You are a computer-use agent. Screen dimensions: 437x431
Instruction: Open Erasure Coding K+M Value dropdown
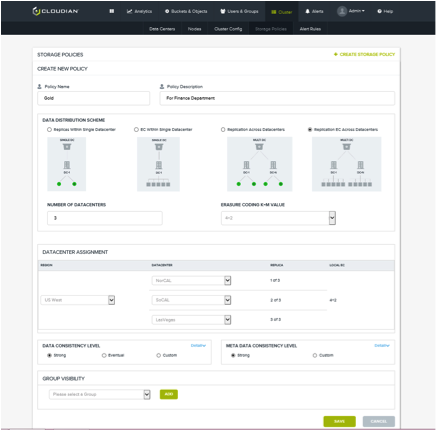pos(278,218)
